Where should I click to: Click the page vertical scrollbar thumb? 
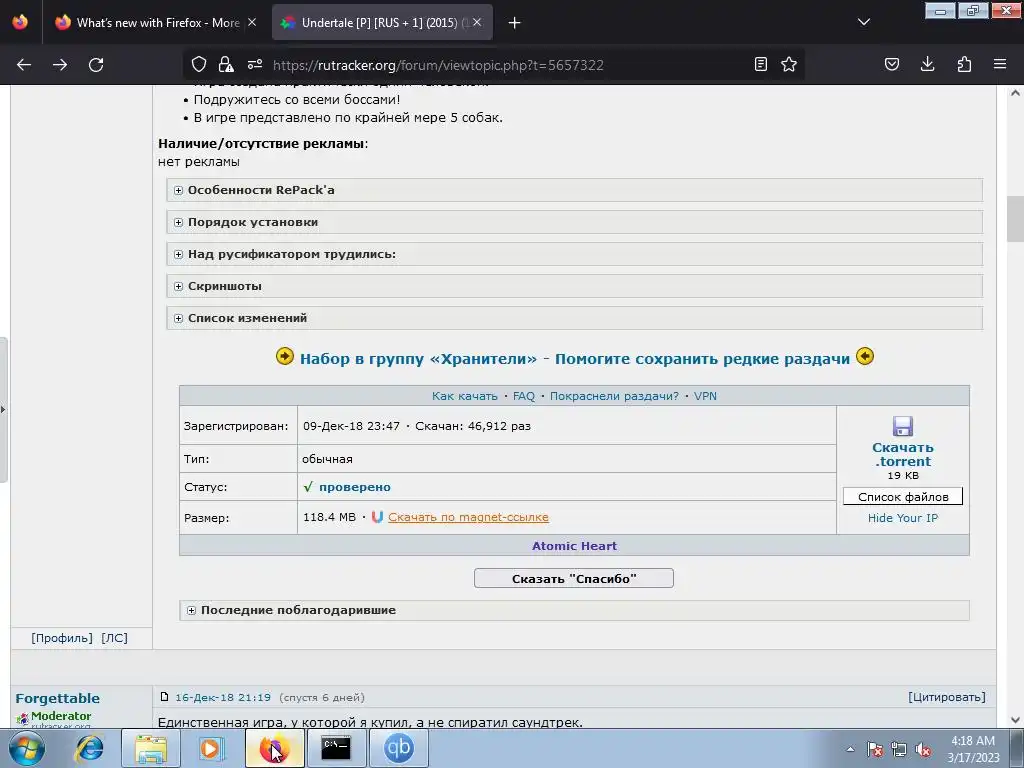click(x=1016, y=219)
